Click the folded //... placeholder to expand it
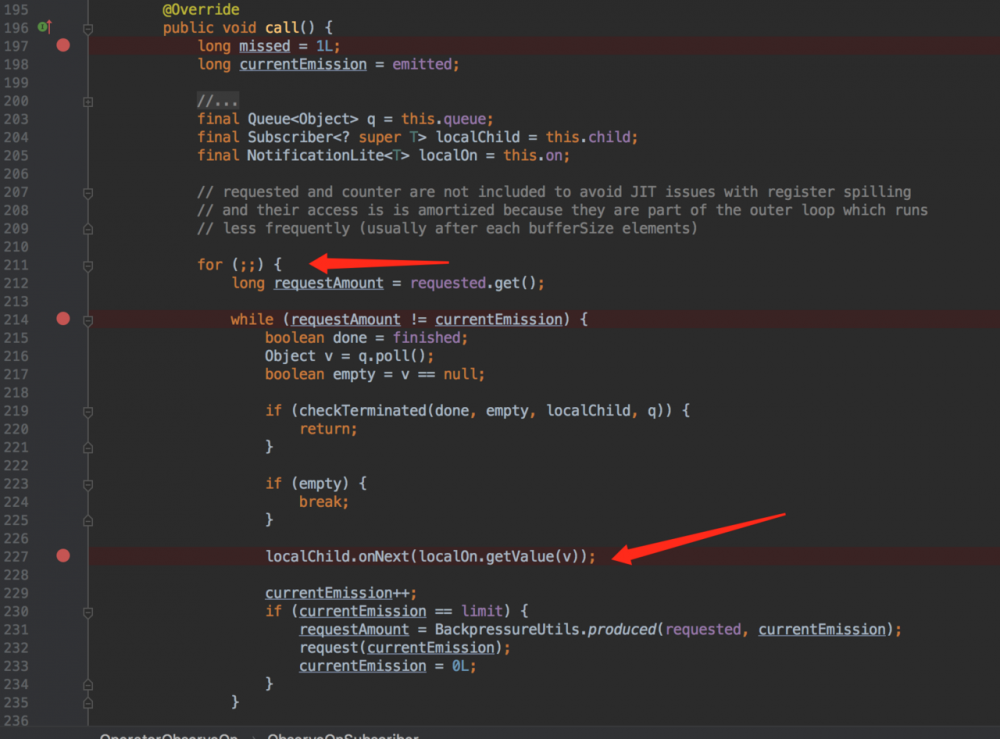Image resolution: width=1000 pixels, height=739 pixels. [217, 100]
